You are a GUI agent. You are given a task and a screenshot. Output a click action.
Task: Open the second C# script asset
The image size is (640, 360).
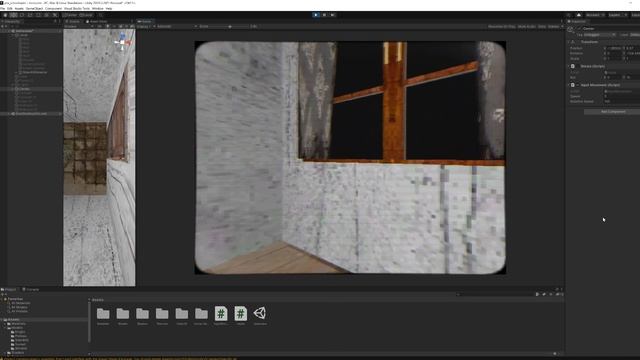pyautogui.click(x=240, y=313)
